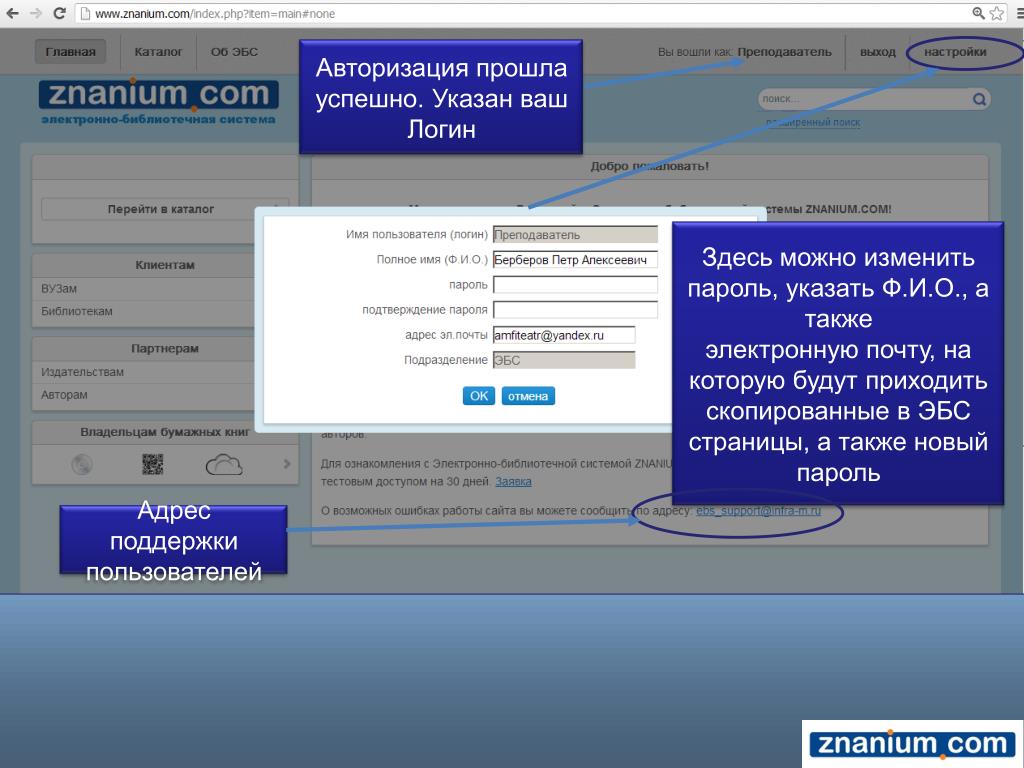Click the zoom magnifier icon in address bar

click(x=978, y=13)
